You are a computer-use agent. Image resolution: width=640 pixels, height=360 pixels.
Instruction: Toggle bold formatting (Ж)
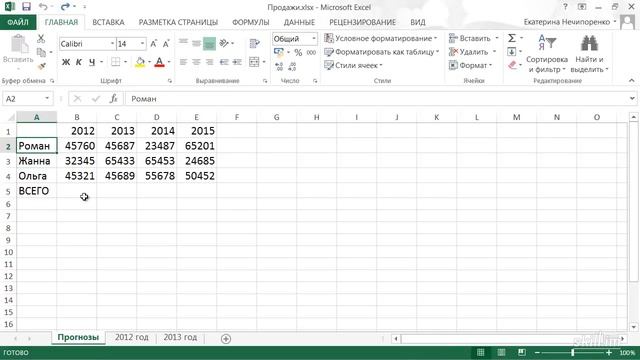point(66,62)
